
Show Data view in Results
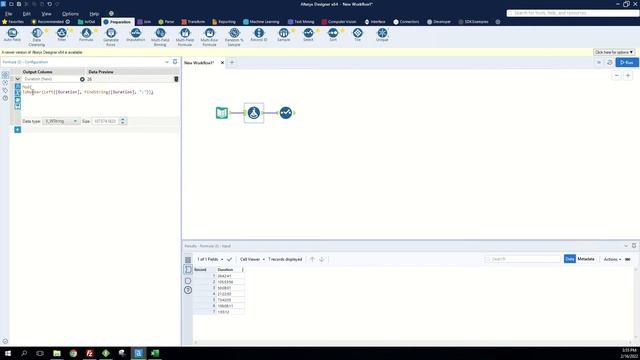click(569, 259)
